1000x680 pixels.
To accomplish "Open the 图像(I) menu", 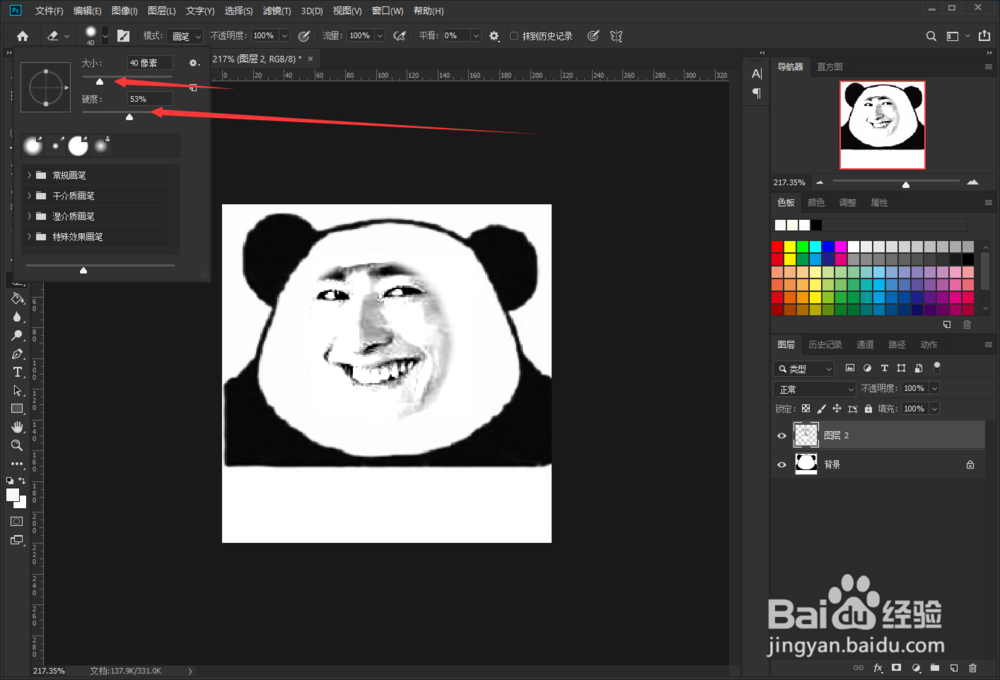I will 124,11.
